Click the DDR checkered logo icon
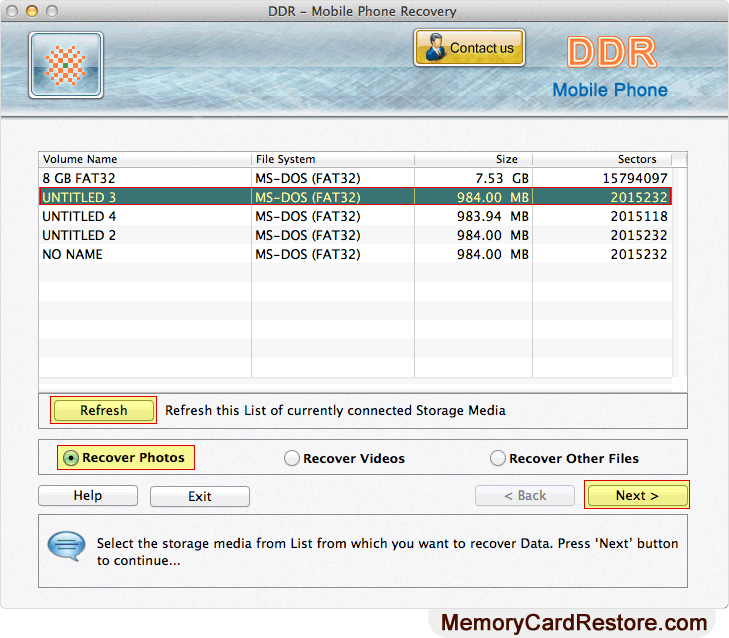Screen dimensions: 729x638 pyautogui.click(x=66, y=65)
